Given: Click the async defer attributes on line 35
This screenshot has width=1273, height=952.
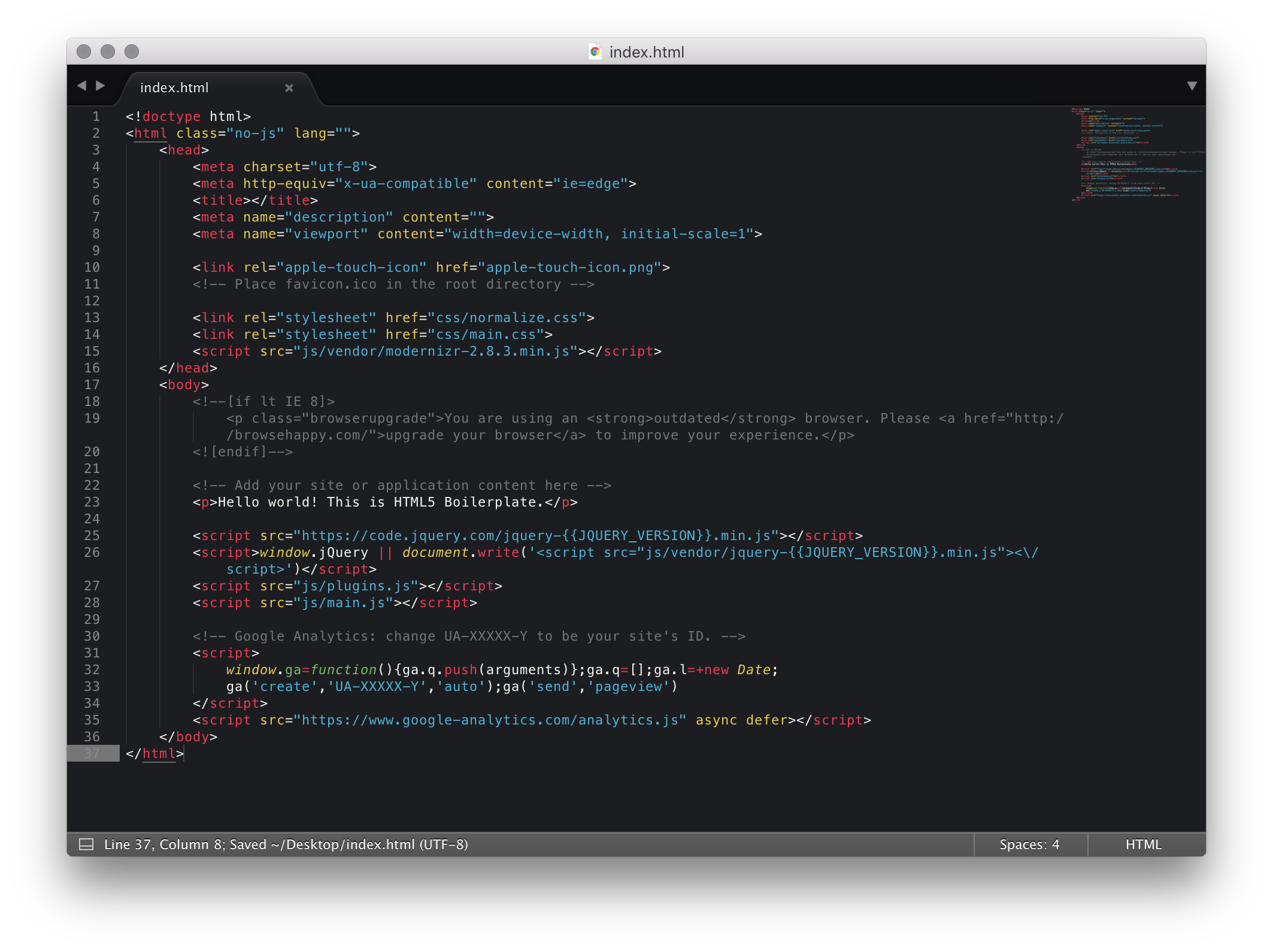Looking at the screenshot, I should [x=741, y=720].
